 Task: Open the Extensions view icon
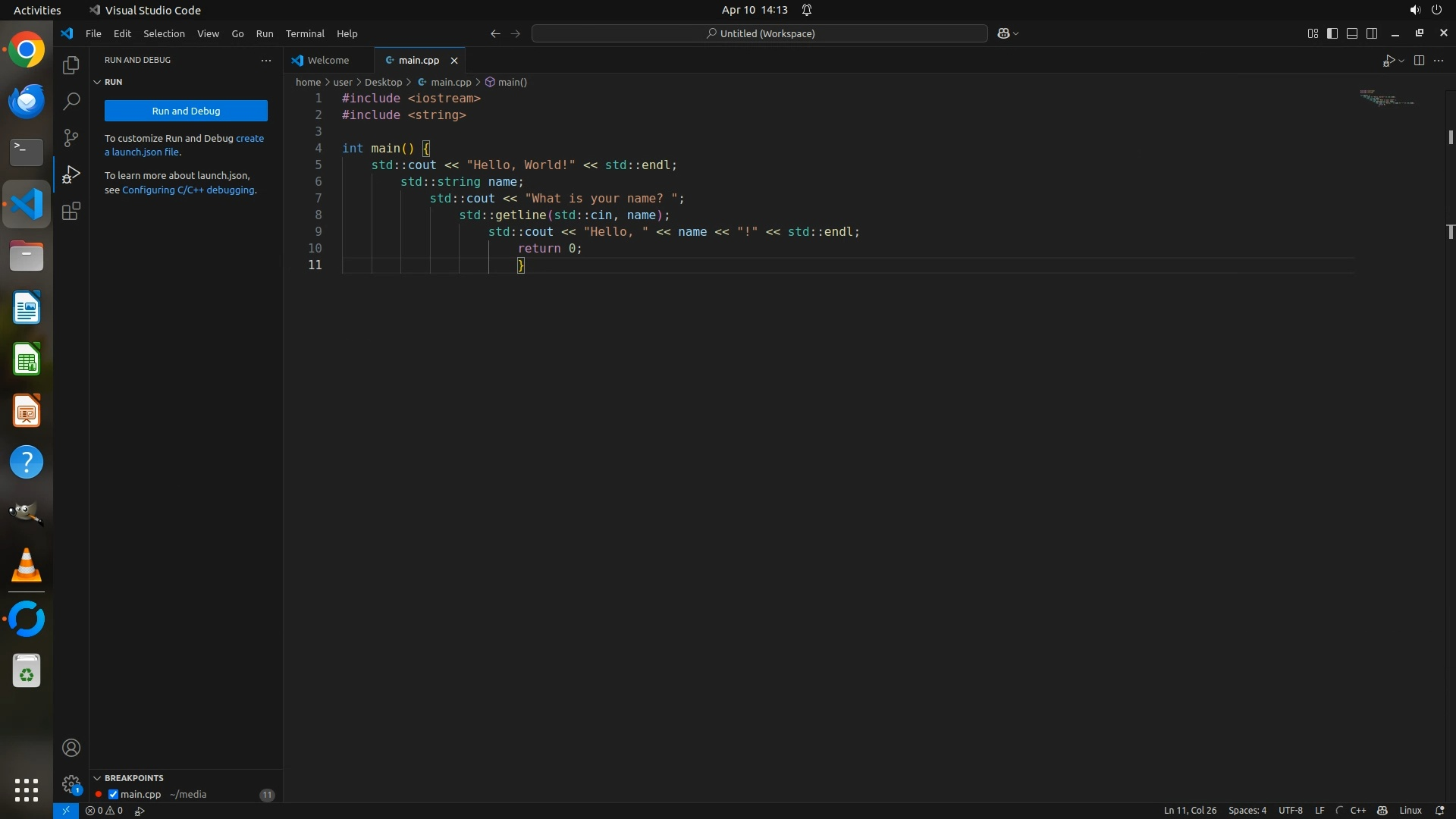pyautogui.click(x=71, y=211)
